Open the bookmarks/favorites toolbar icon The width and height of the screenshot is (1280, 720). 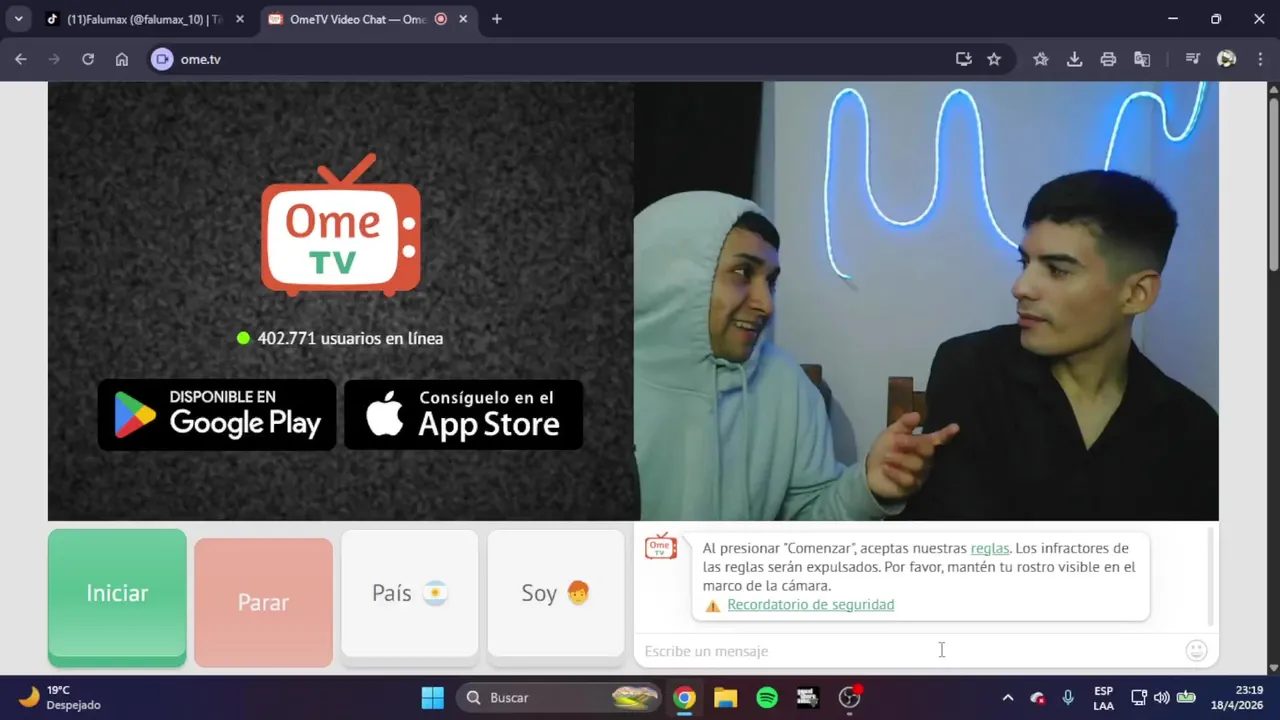point(1041,59)
